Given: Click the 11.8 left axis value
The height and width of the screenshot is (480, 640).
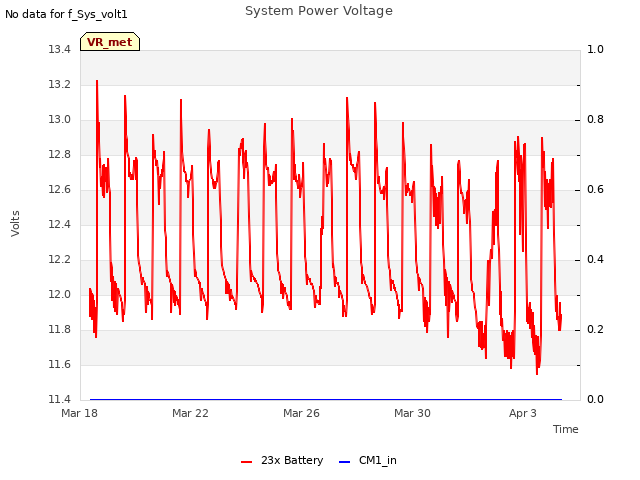Looking at the screenshot, I should click(60, 330).
